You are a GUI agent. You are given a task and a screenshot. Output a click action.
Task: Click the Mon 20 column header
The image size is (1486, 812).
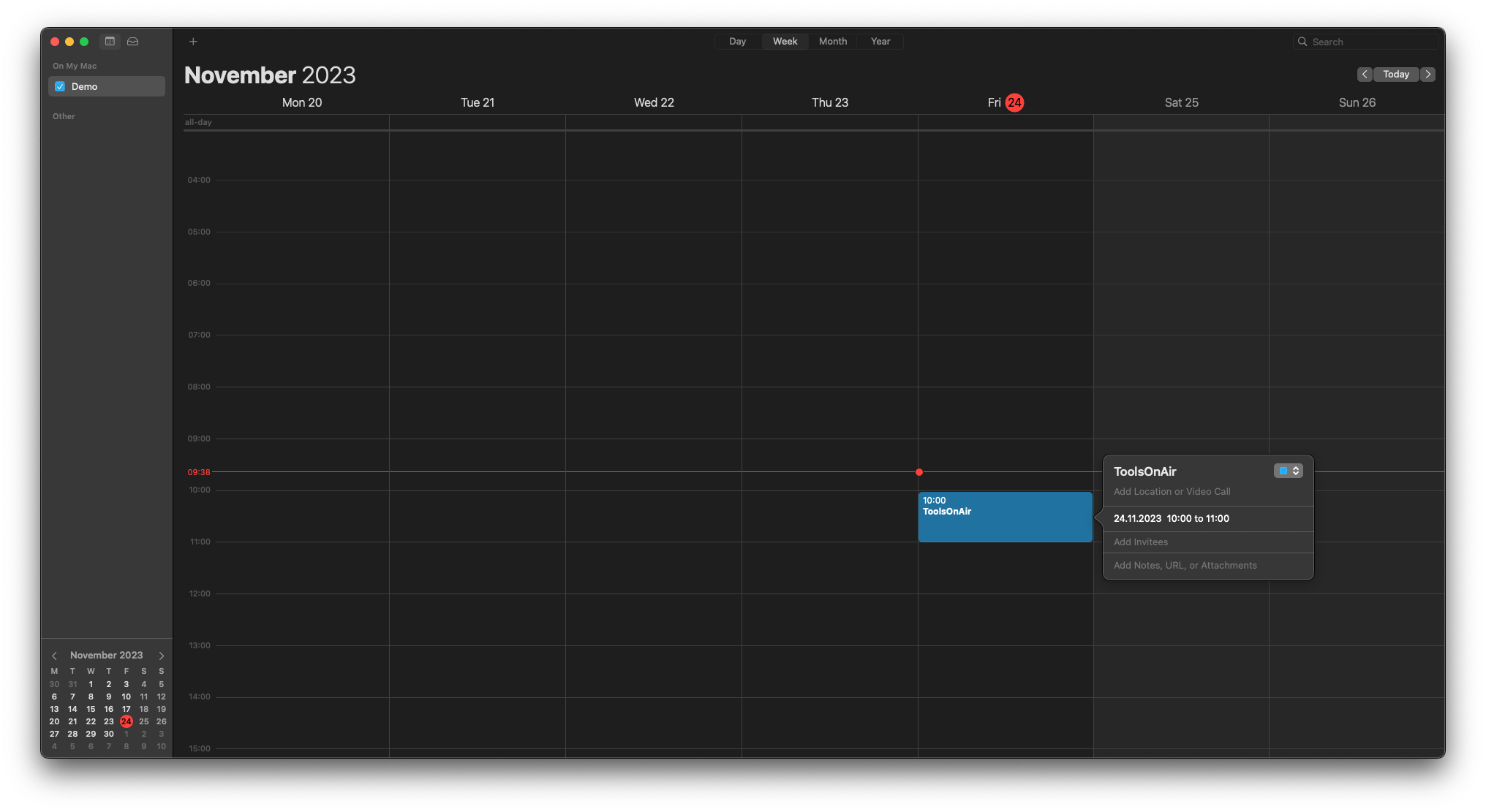click(x=302, y=102)
